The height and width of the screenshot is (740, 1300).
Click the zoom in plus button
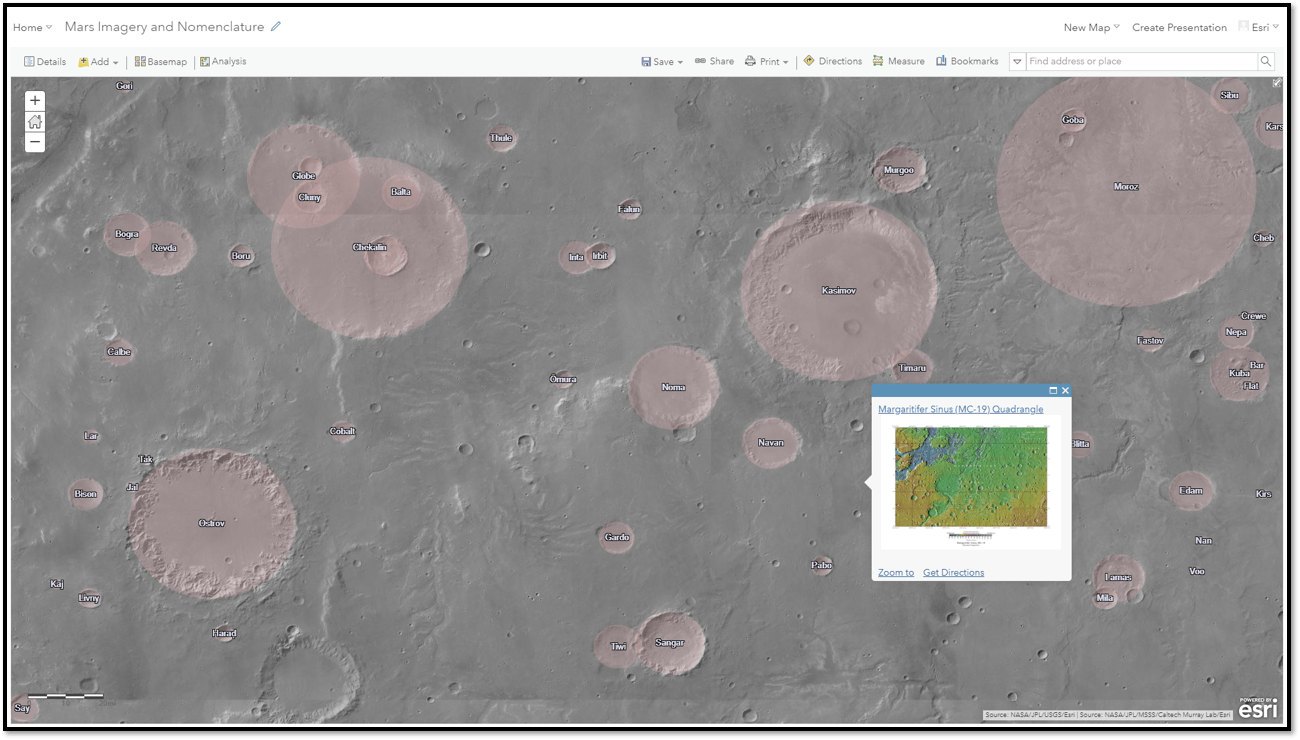pos(35,100)
